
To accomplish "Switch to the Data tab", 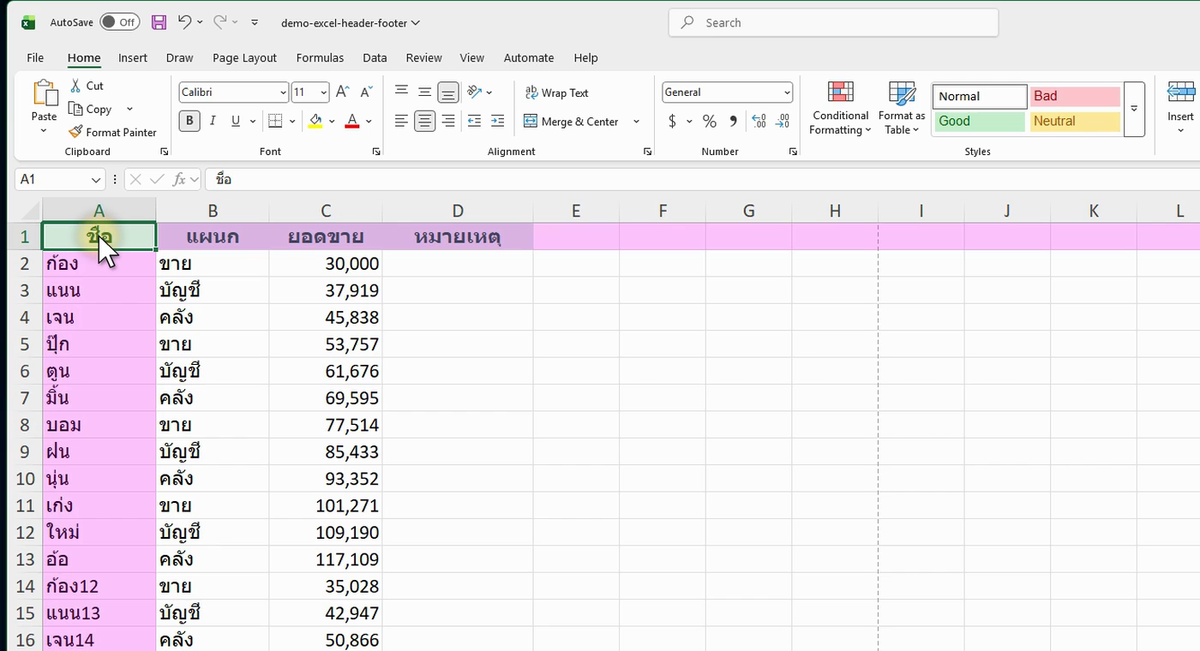I will [375, 58].
